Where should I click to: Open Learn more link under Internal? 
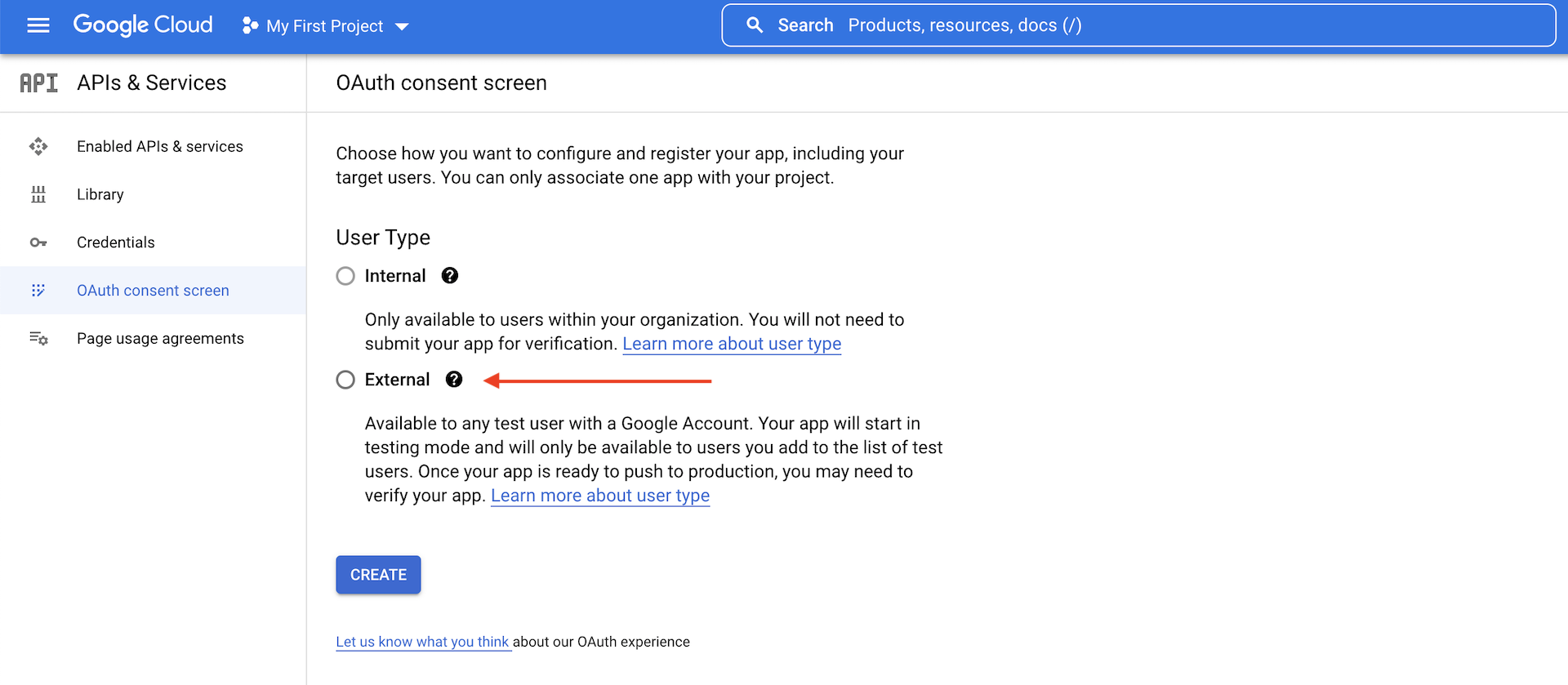click(732, 344)
